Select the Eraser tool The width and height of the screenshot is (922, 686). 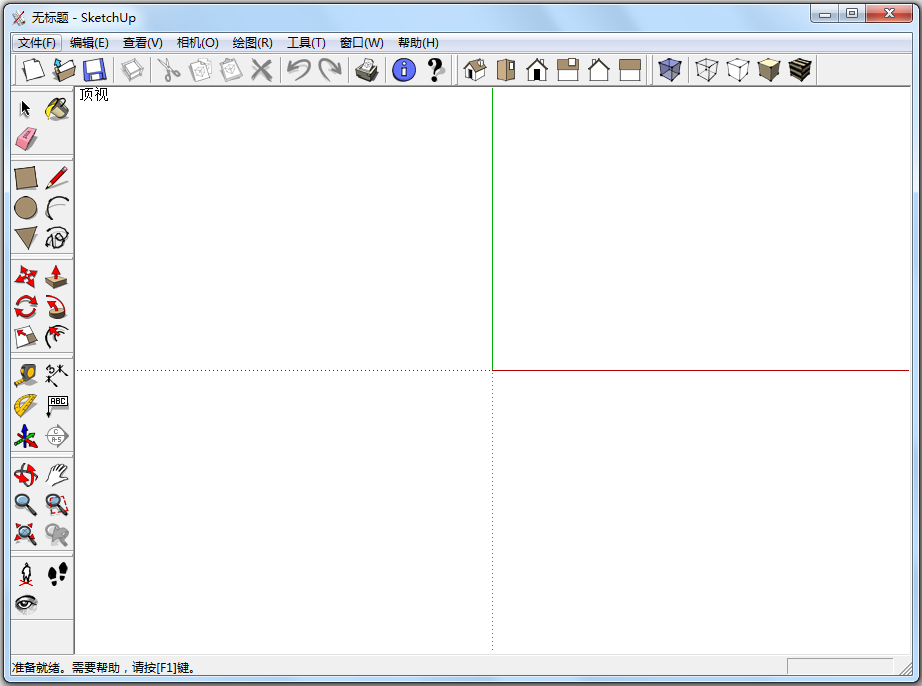pos(24,138)
